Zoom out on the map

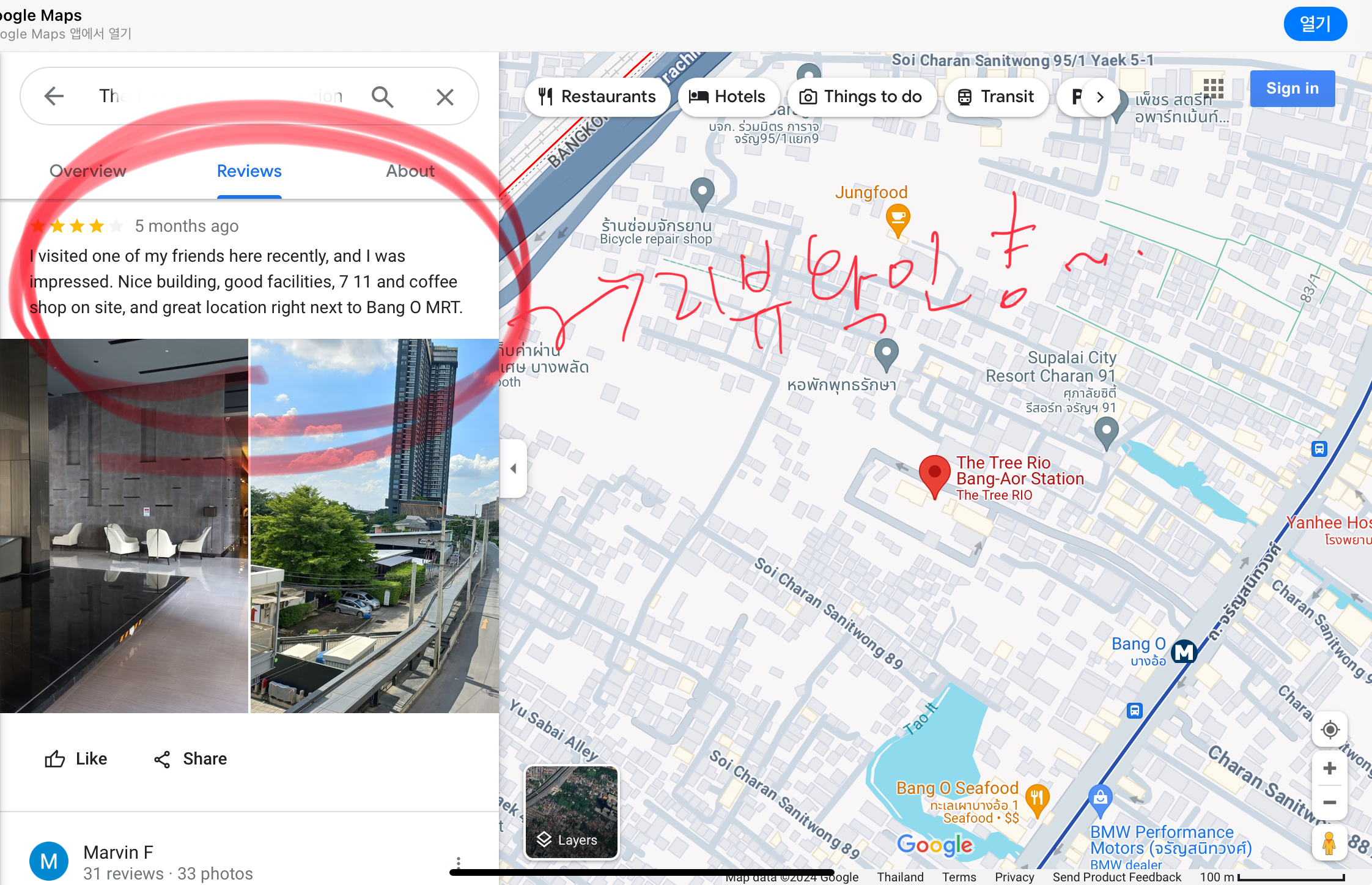point(1330,802)
